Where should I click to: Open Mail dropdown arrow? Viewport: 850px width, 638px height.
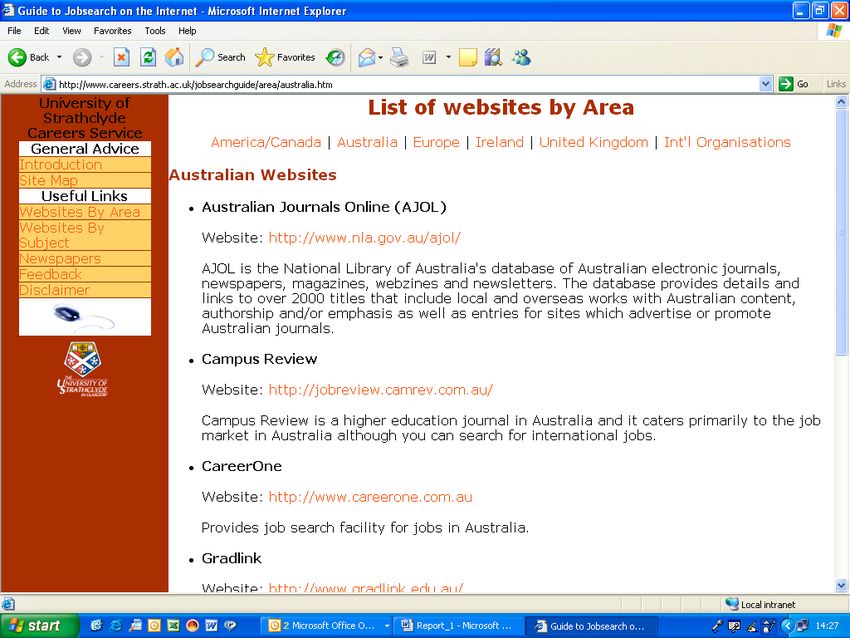click(381, 57)
